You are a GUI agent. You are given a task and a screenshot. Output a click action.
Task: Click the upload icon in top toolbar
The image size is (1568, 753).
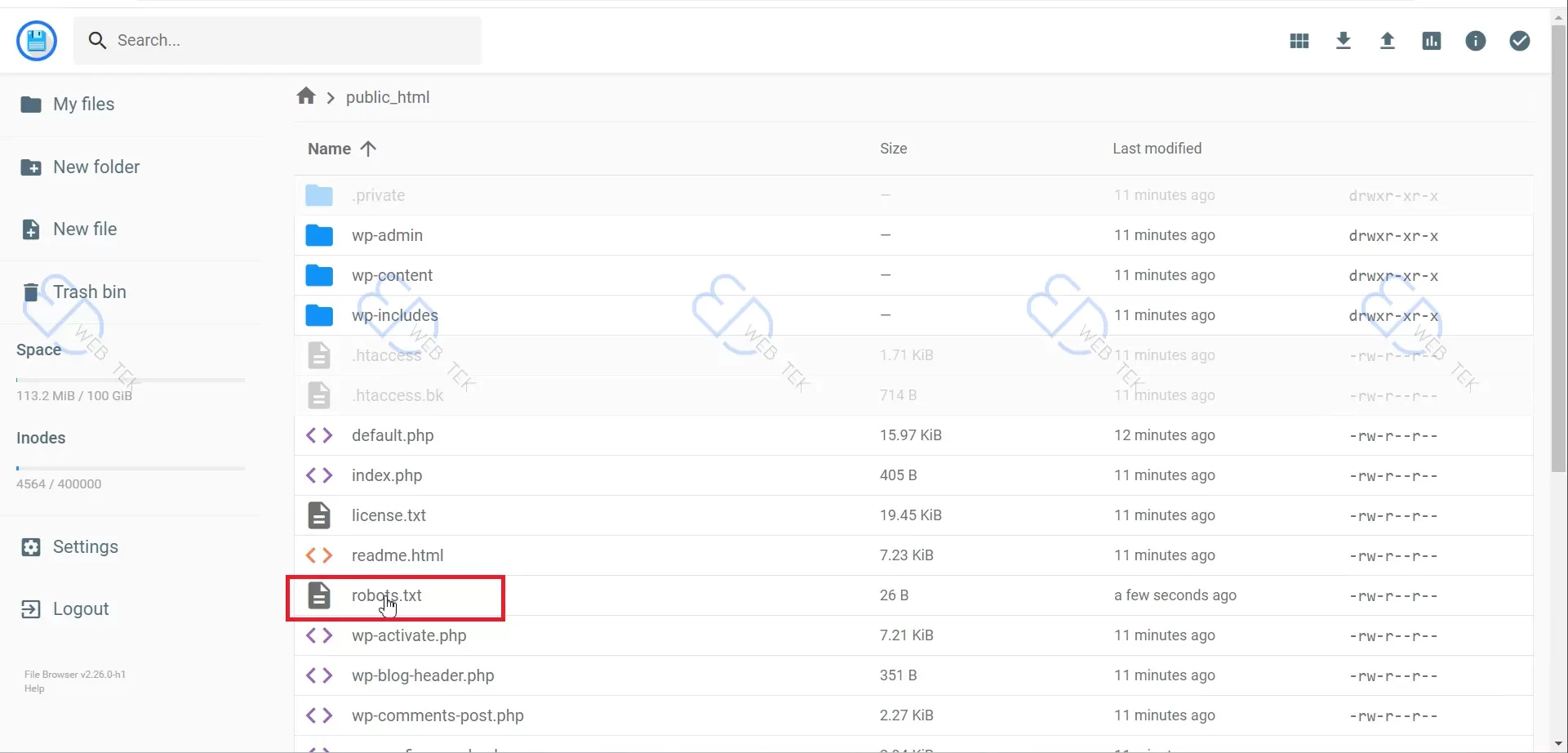[x=1388, y=41]
